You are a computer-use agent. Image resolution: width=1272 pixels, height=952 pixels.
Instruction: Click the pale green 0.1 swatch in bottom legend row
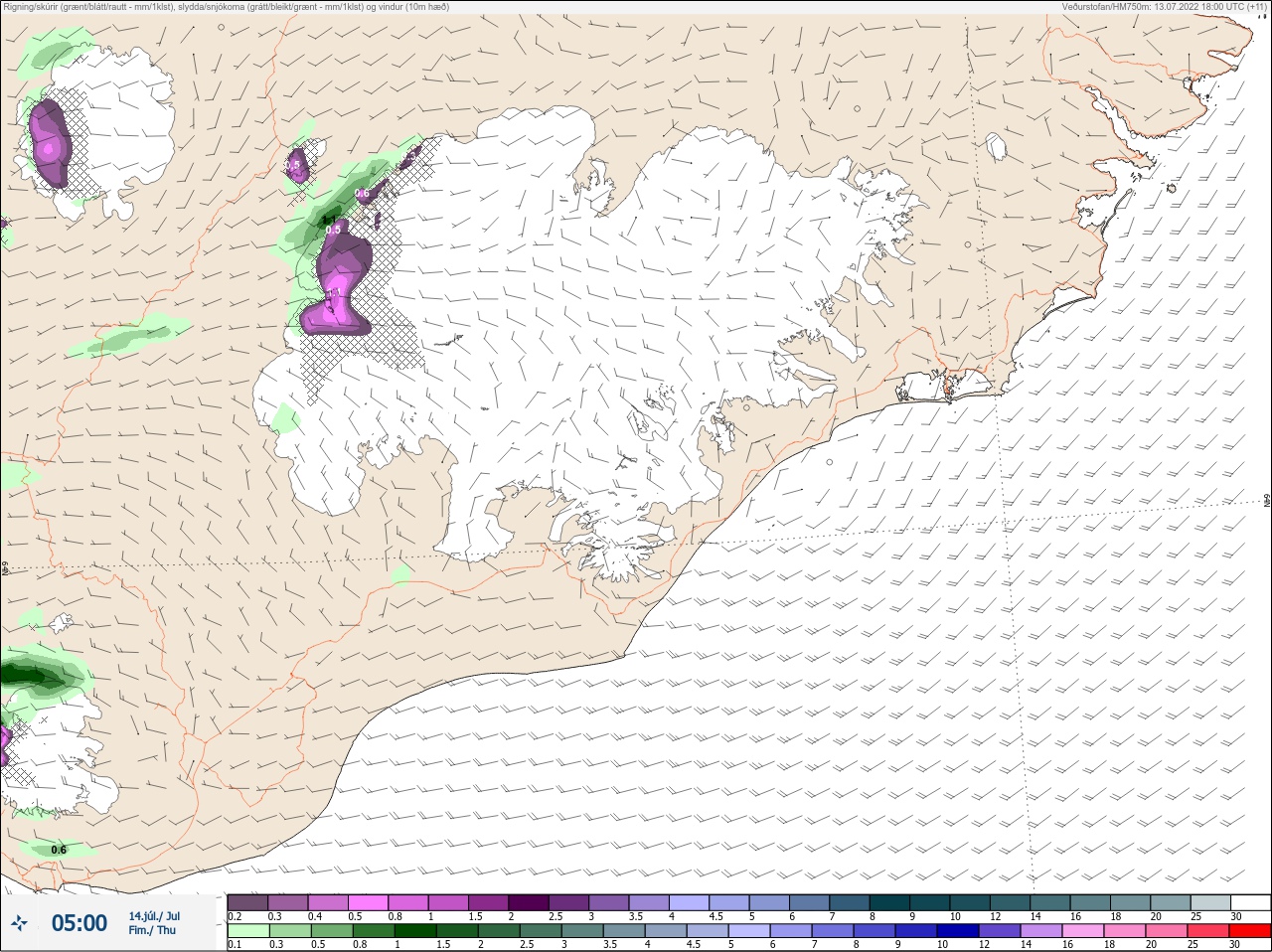(248, 931)
